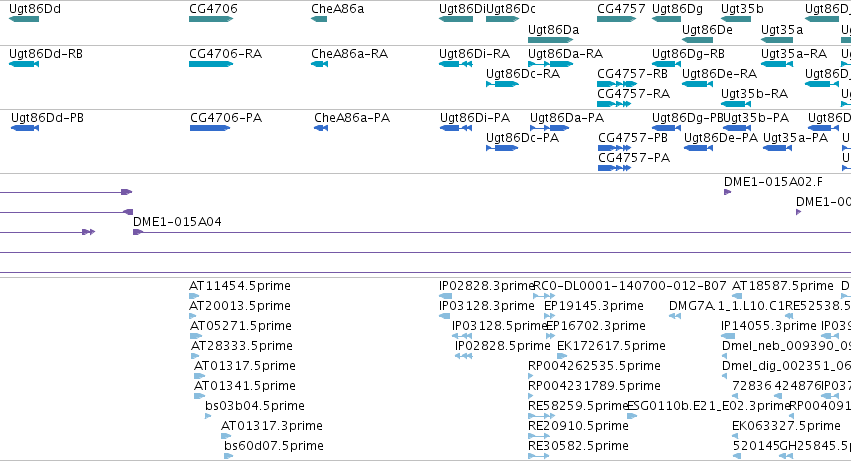Click the Ugt35a-RA transcript glyph
Viewport: 851px width, 461px height.
click(x=777, y=64)
